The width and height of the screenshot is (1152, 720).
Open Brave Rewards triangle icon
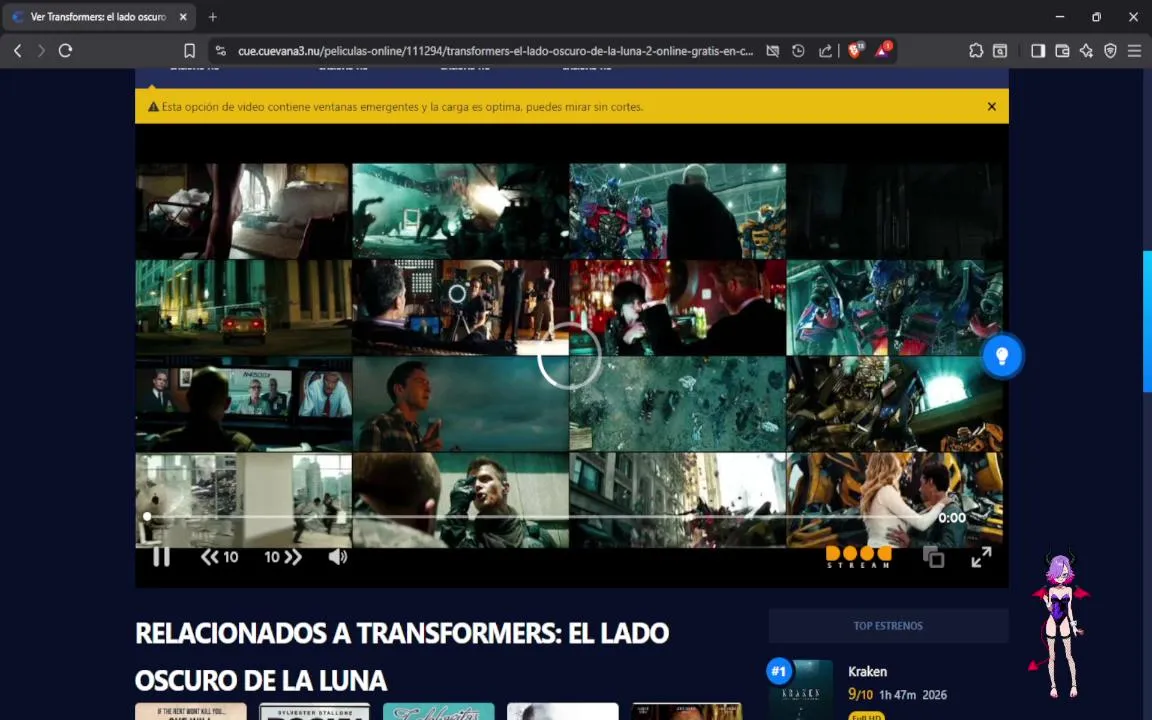click(x=882, y=50)
